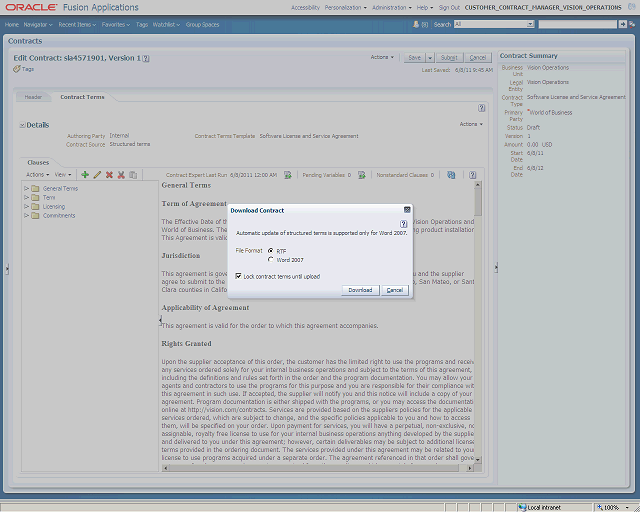
Task: Click the Home link
Action: pos(12,24)
